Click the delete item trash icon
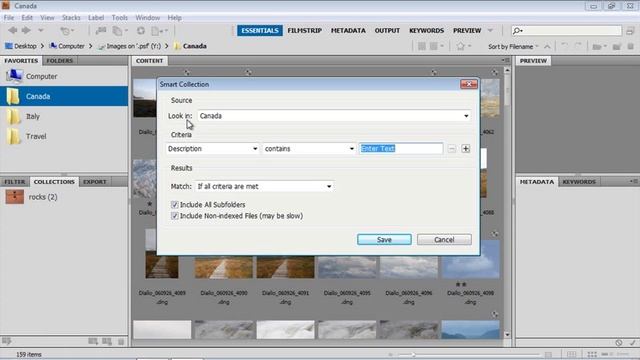This screenshot has width=640, height=360. [631, 47]
